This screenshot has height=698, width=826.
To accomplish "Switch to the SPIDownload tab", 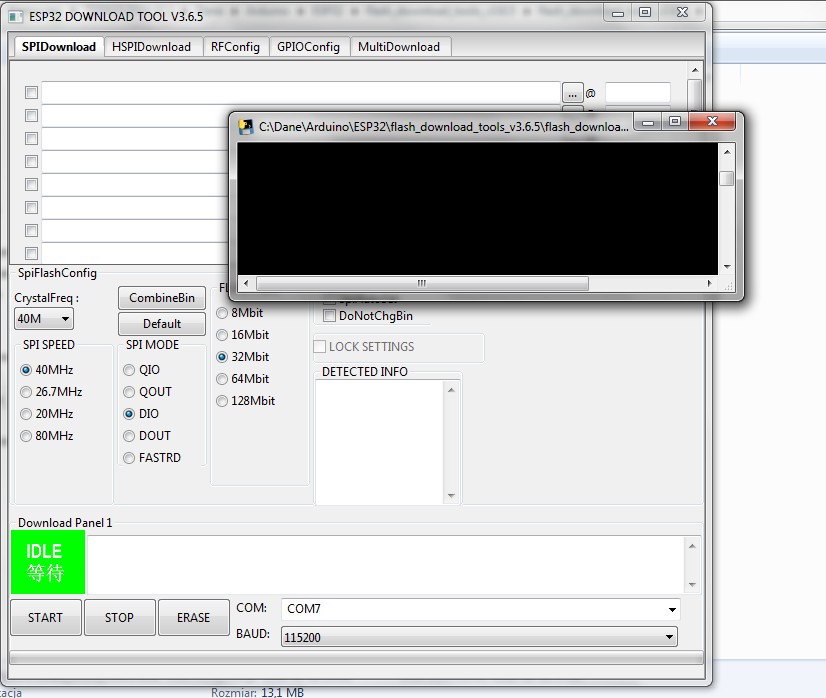I will [x=58, y=47].
